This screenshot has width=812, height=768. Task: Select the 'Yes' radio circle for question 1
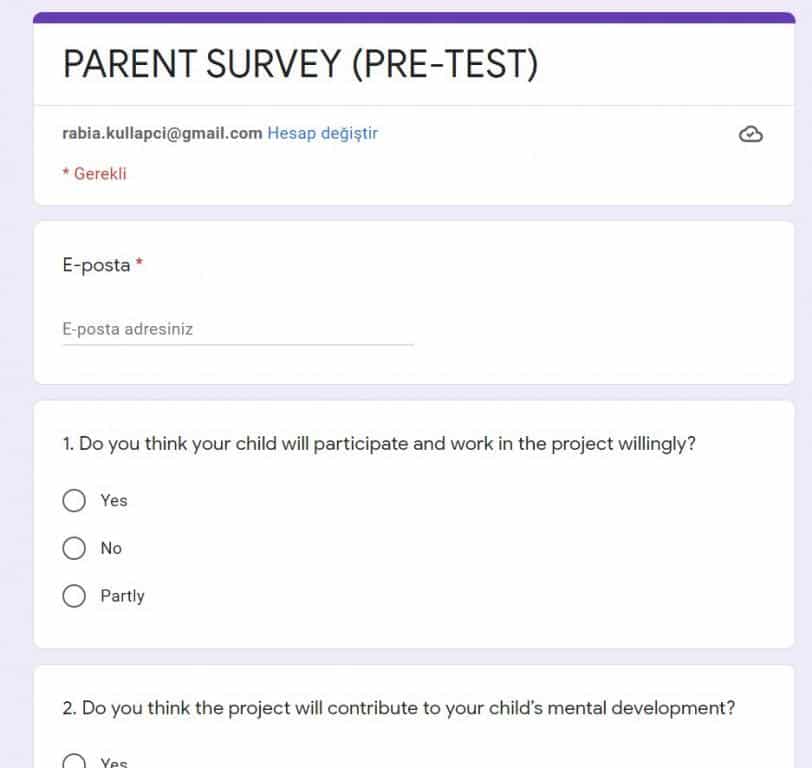click(x=74, y=500)
